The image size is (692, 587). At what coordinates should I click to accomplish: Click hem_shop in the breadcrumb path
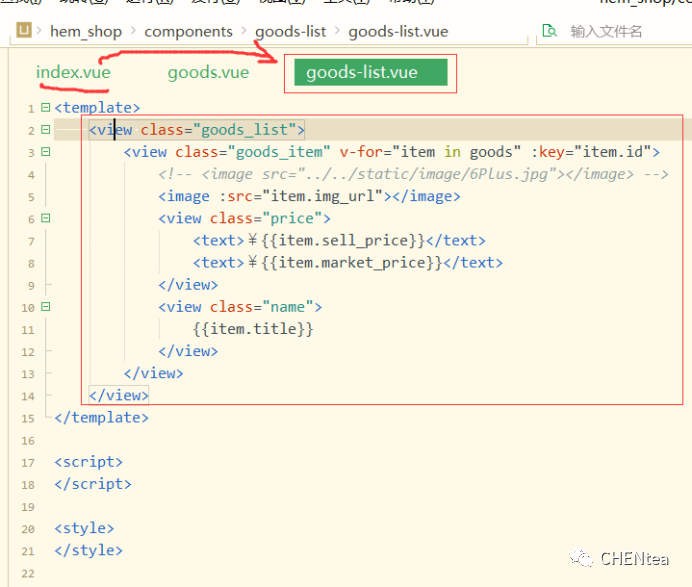click(x=86, y=31)
